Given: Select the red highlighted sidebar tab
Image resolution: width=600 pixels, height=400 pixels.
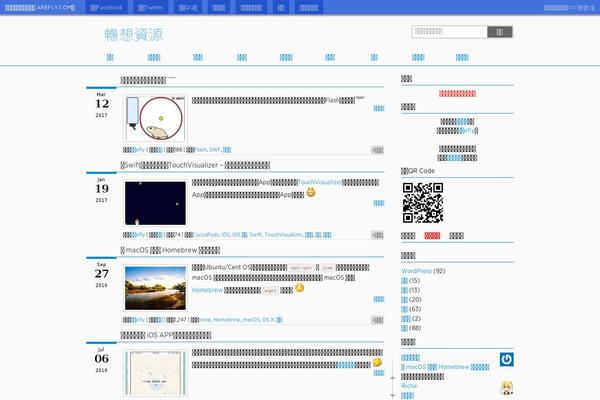Looking at the screenshot, I should [432, 236].
